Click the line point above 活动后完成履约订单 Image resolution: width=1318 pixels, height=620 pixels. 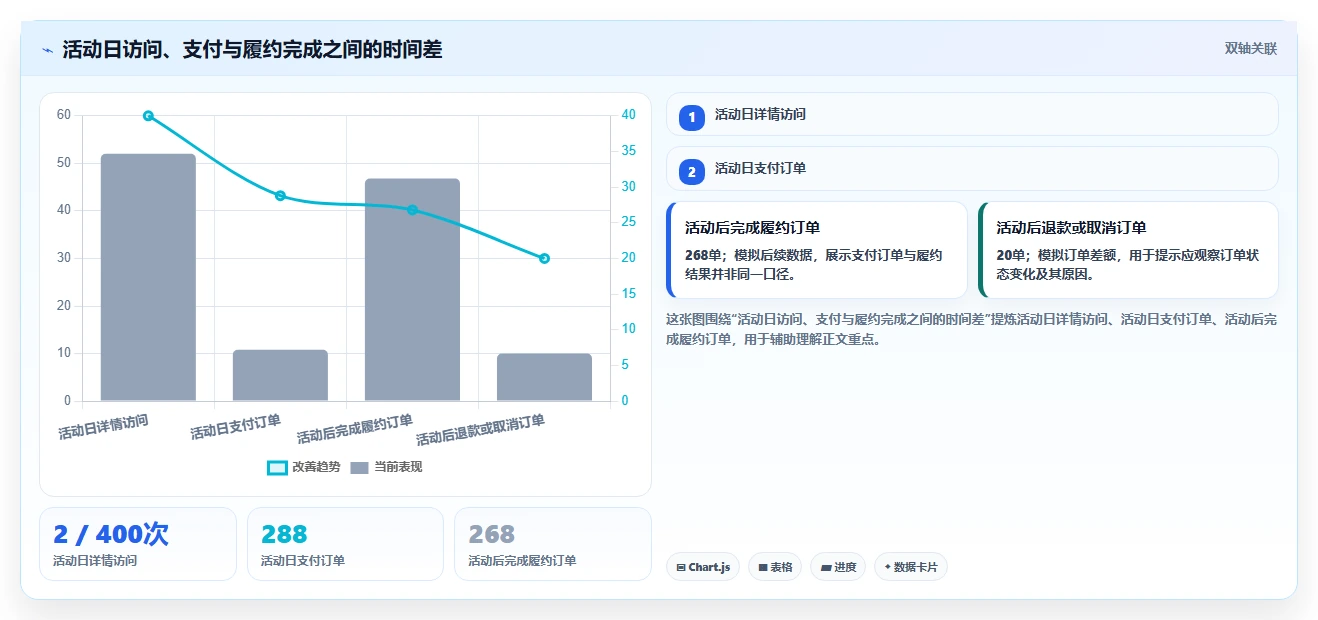coord(412,210)
